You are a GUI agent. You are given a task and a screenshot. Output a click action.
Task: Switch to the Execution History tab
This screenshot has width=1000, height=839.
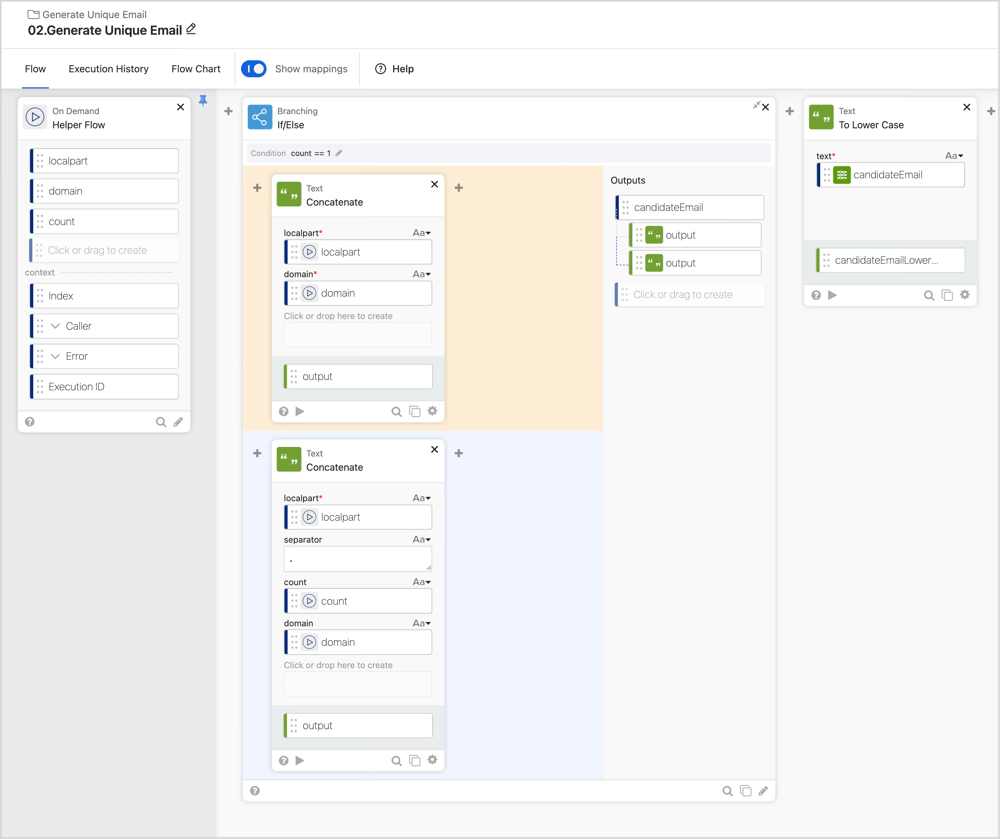(108, 69)
